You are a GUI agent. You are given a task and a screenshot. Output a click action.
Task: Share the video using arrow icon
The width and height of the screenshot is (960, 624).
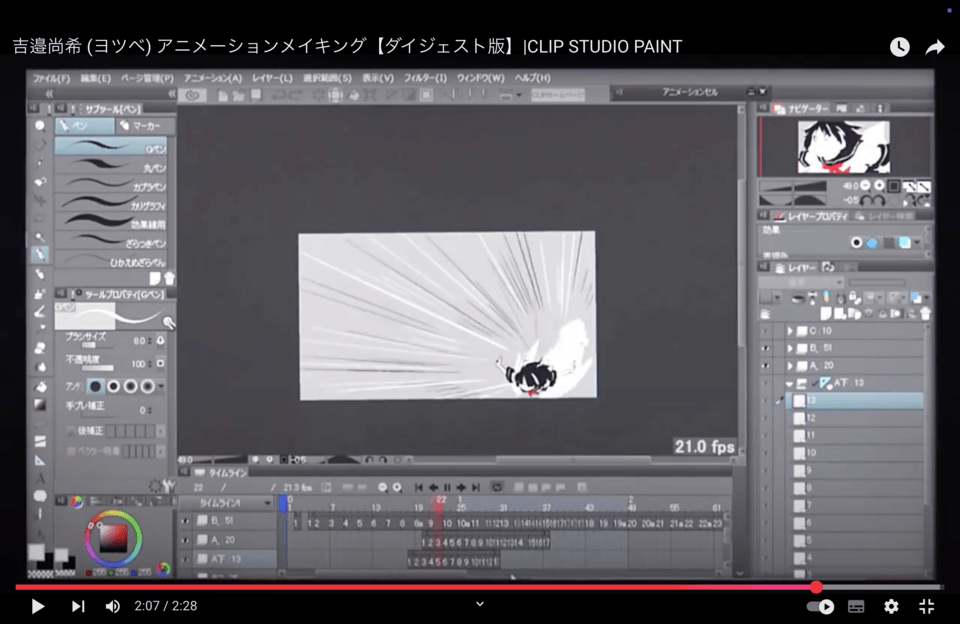935,47
